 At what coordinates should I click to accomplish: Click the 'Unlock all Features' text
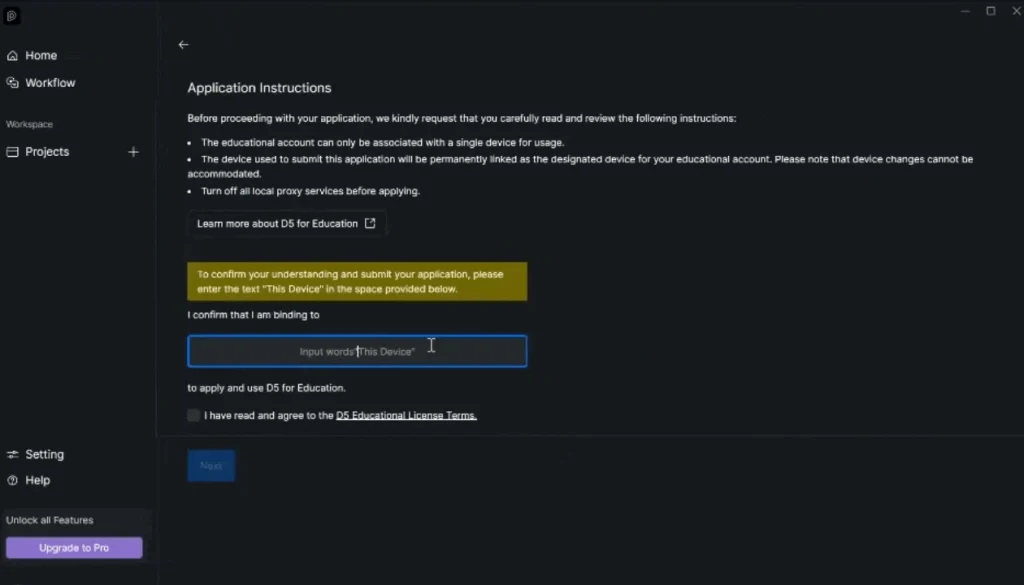(x=50, y=520)
